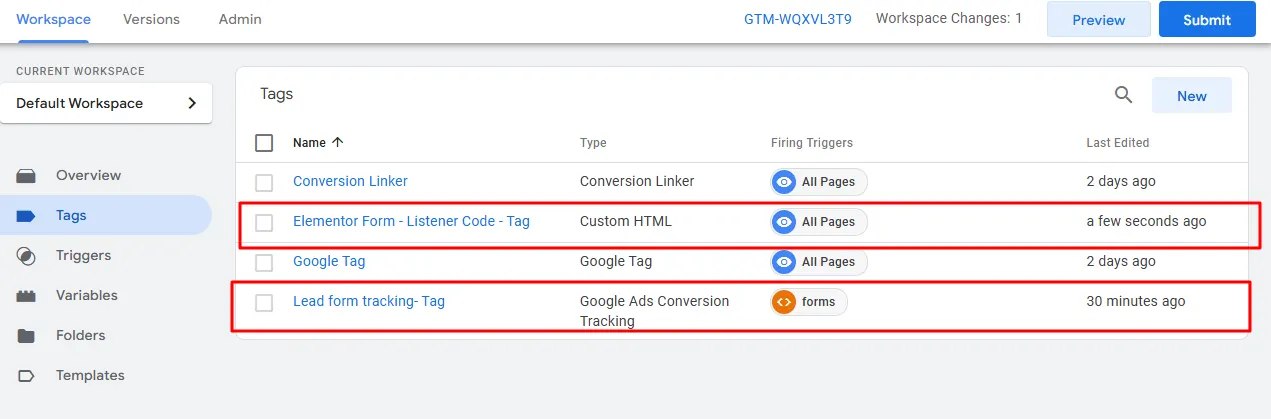Open the Conversion Linker tag
The height and width of the screenshot is (419, 1271).
pos(350,181)
